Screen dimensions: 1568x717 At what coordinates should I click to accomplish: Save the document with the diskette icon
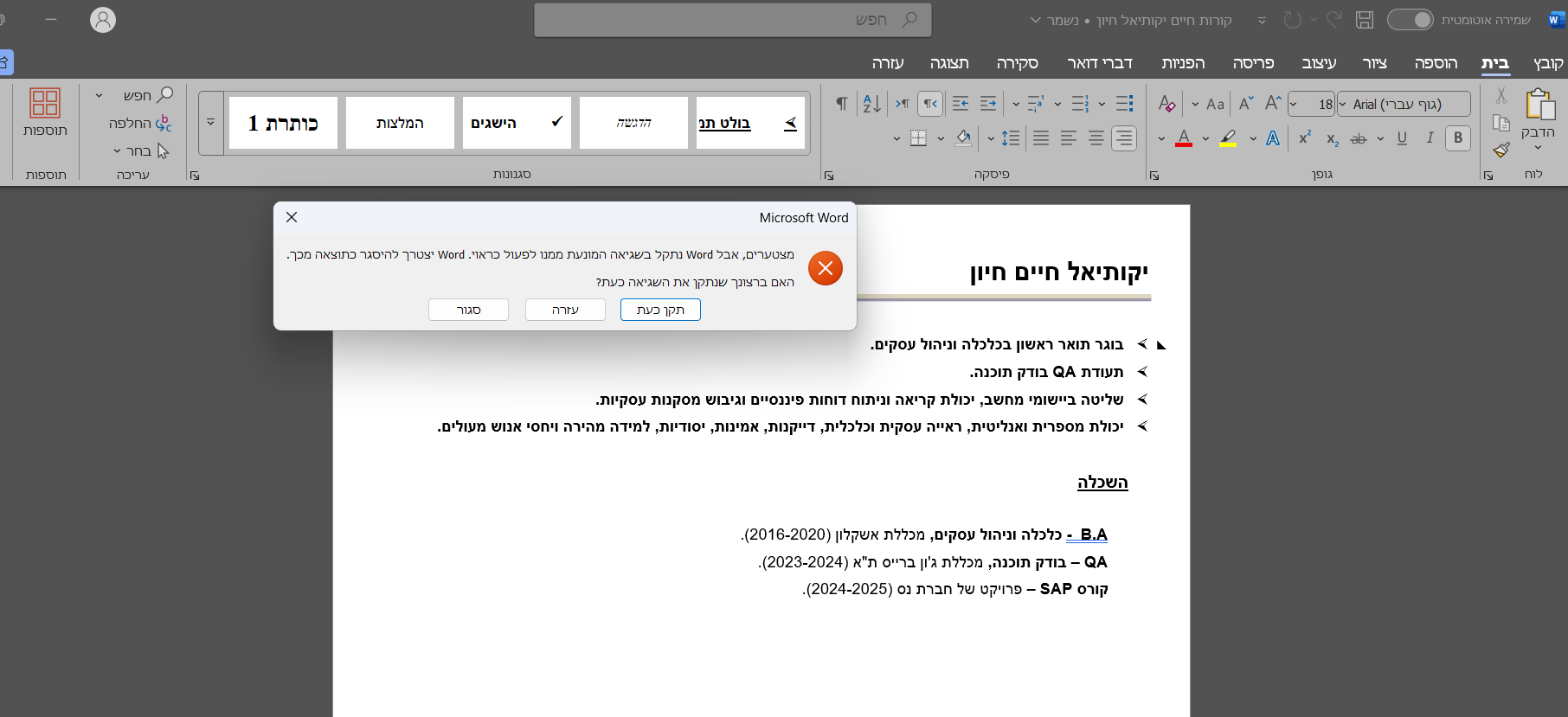[x=1365, y=20]
